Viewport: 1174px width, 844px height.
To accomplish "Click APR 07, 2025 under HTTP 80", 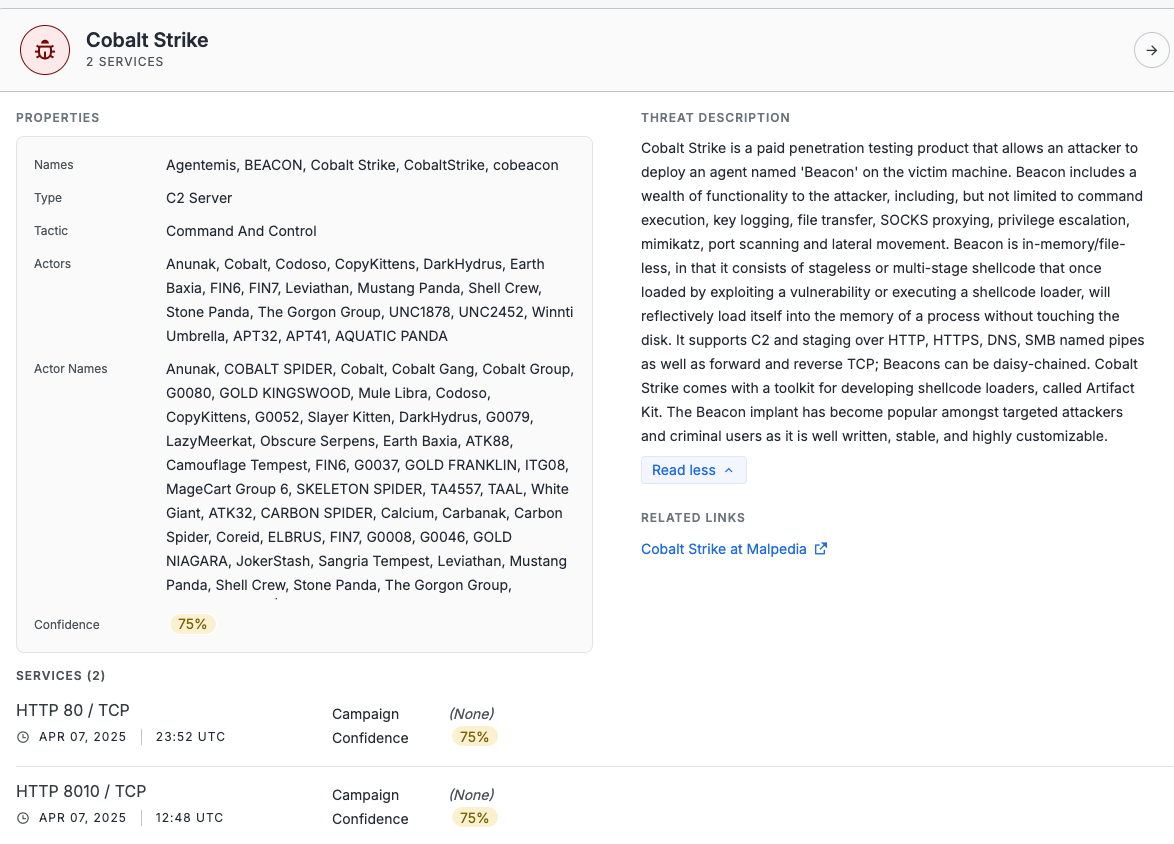I will point(82,737).
